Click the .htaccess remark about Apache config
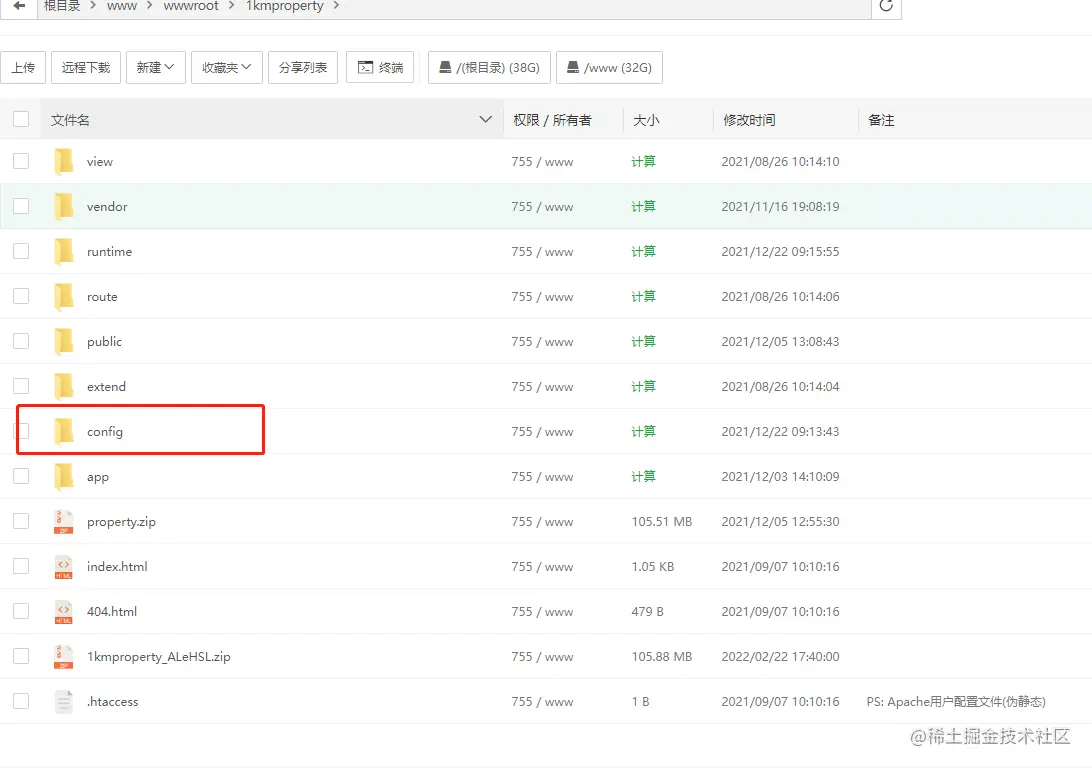Screen dimensions: 1092x768 click(x=956, y=701)
